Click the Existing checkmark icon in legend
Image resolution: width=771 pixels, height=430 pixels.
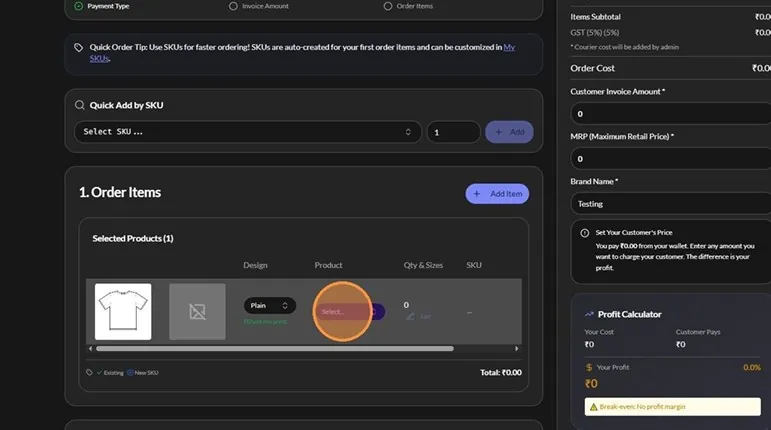coord(99,373)
